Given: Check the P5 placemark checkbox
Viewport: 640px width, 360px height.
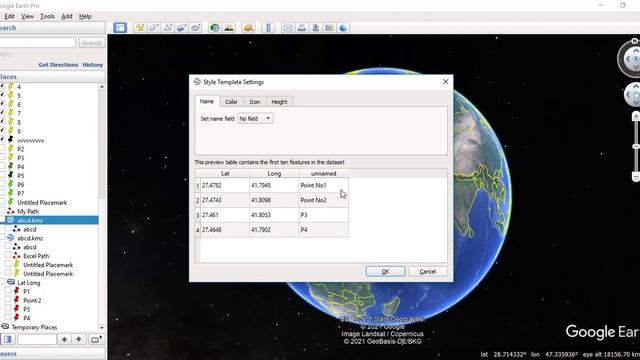Looking at the screenshot, I should point(2,176).
